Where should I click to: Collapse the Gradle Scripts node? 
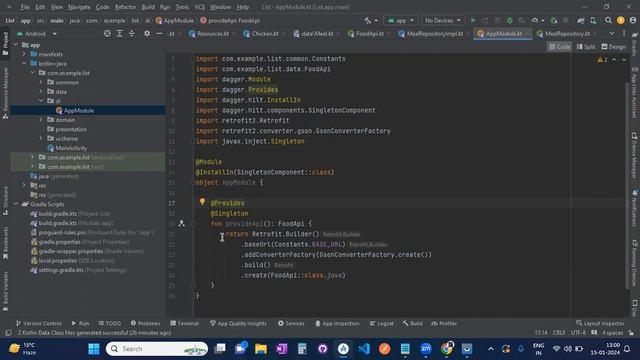pyautogui.click(x=16, y=204)
